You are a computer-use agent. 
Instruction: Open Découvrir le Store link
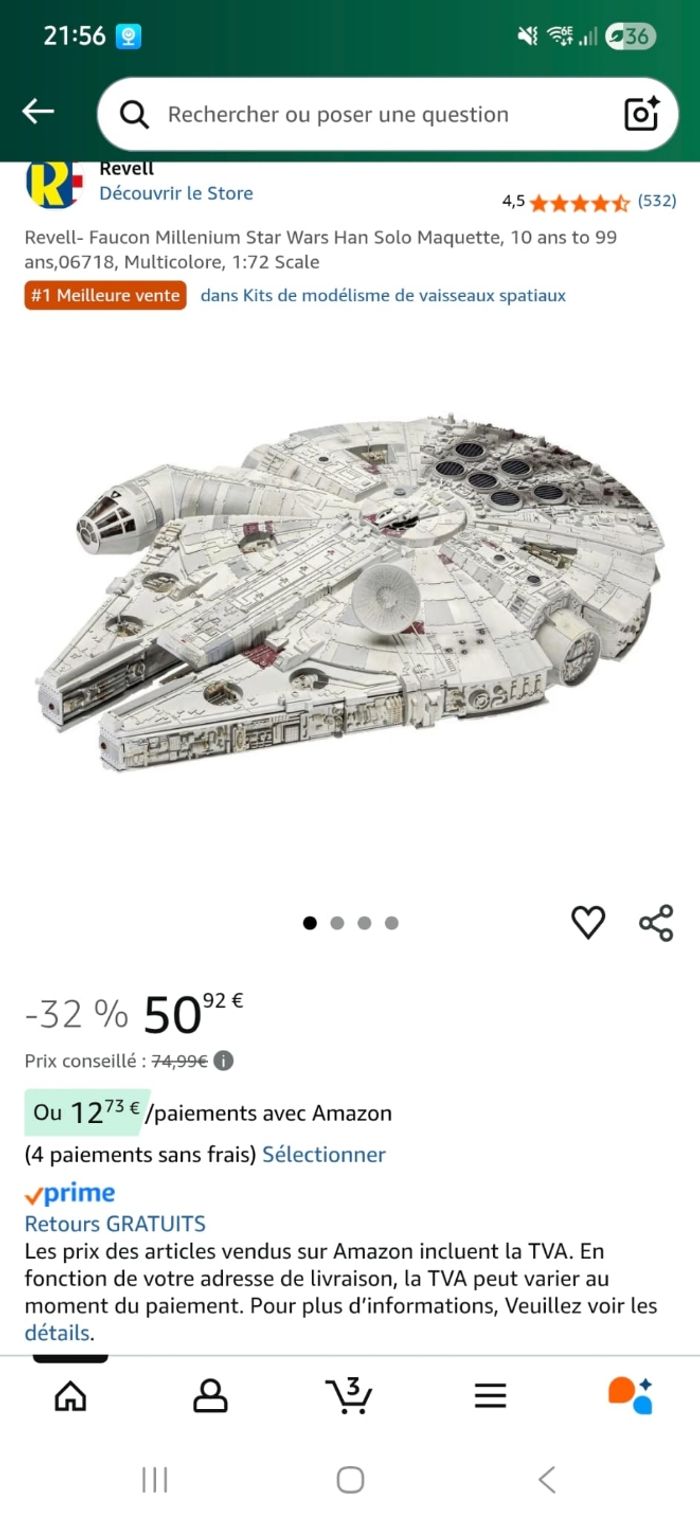(176, 193)
